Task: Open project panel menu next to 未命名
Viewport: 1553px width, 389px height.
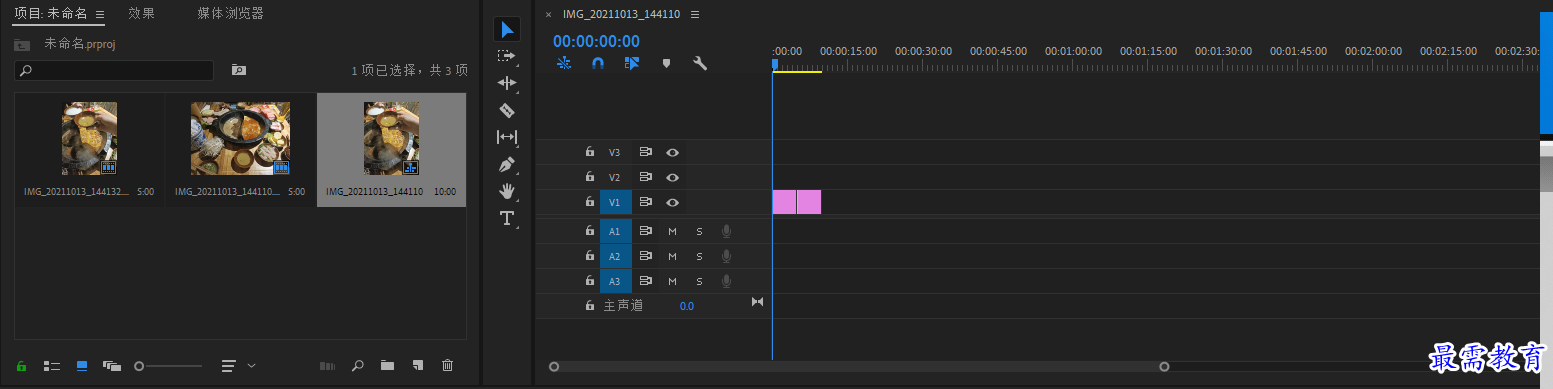Action: point(99,15)
